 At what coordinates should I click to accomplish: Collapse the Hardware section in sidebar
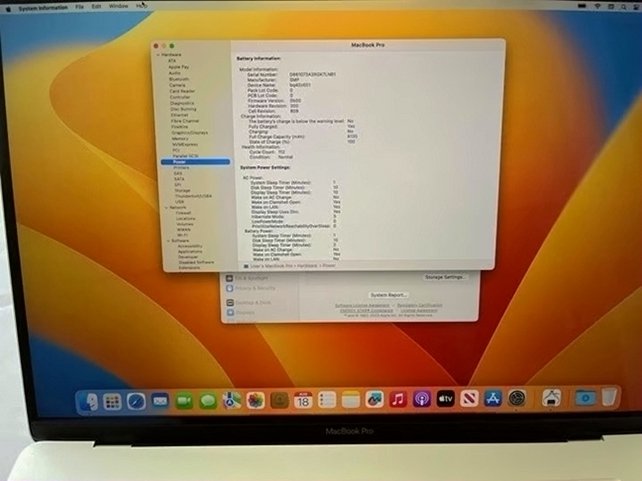(158, 55)
